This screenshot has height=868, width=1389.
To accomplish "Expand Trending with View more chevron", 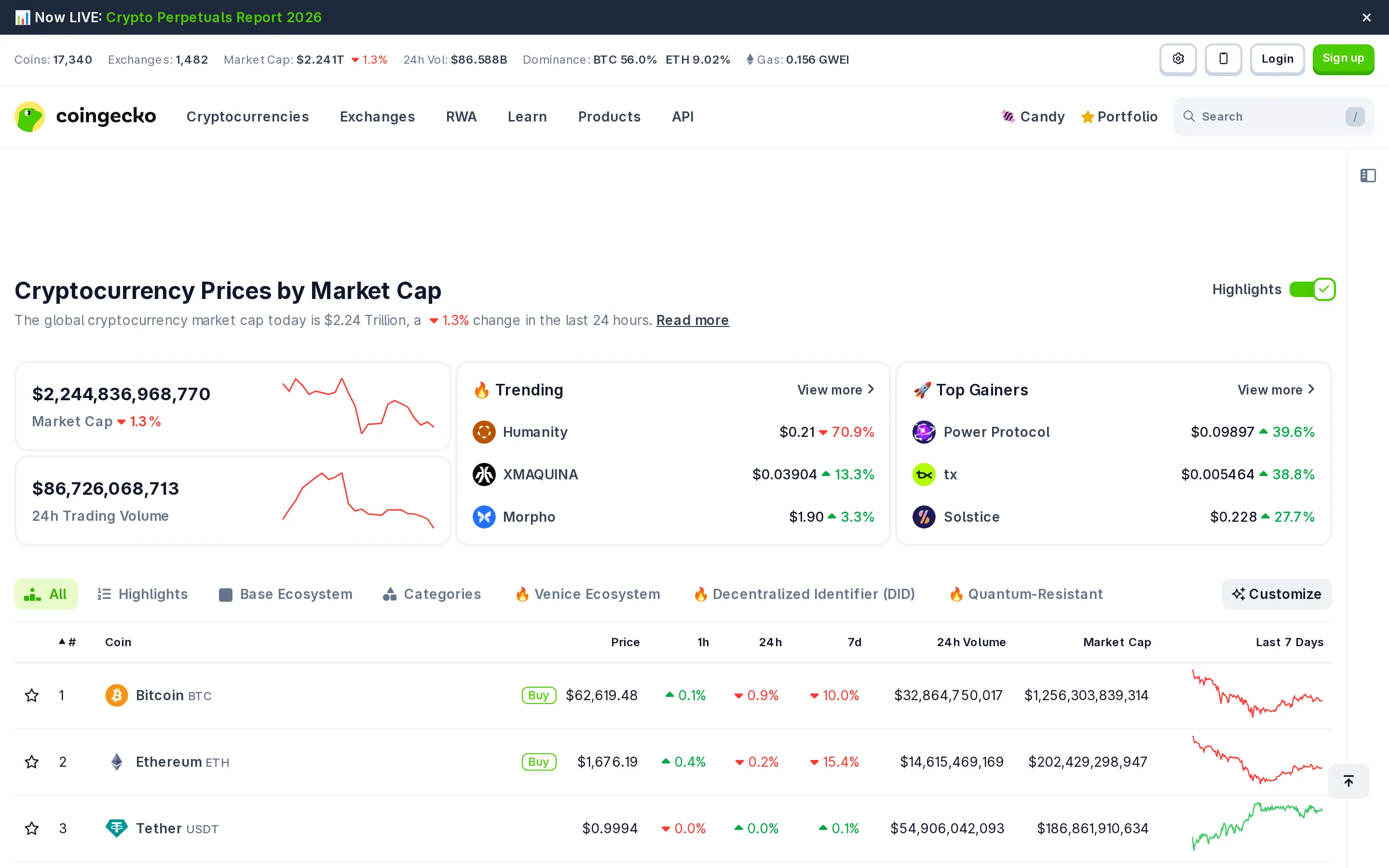I will point(836,390).
